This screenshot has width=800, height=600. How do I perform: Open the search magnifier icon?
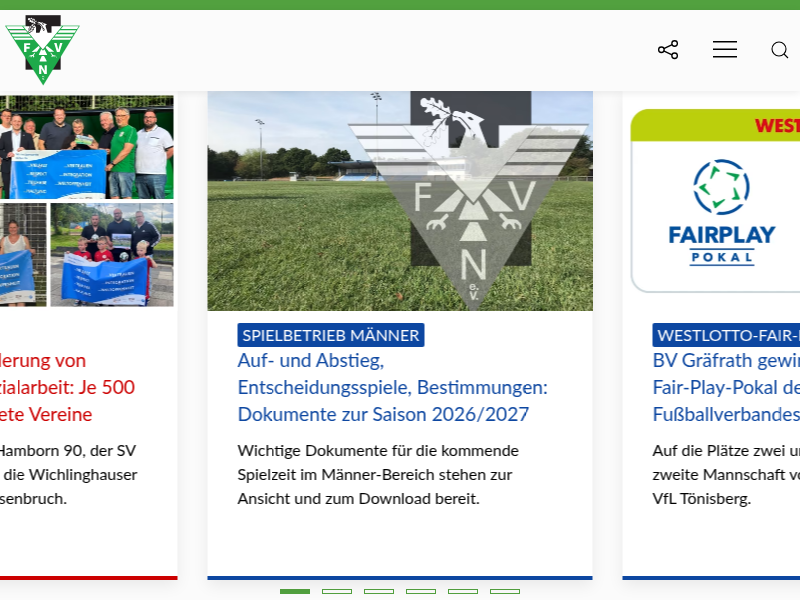click(780, 50)
